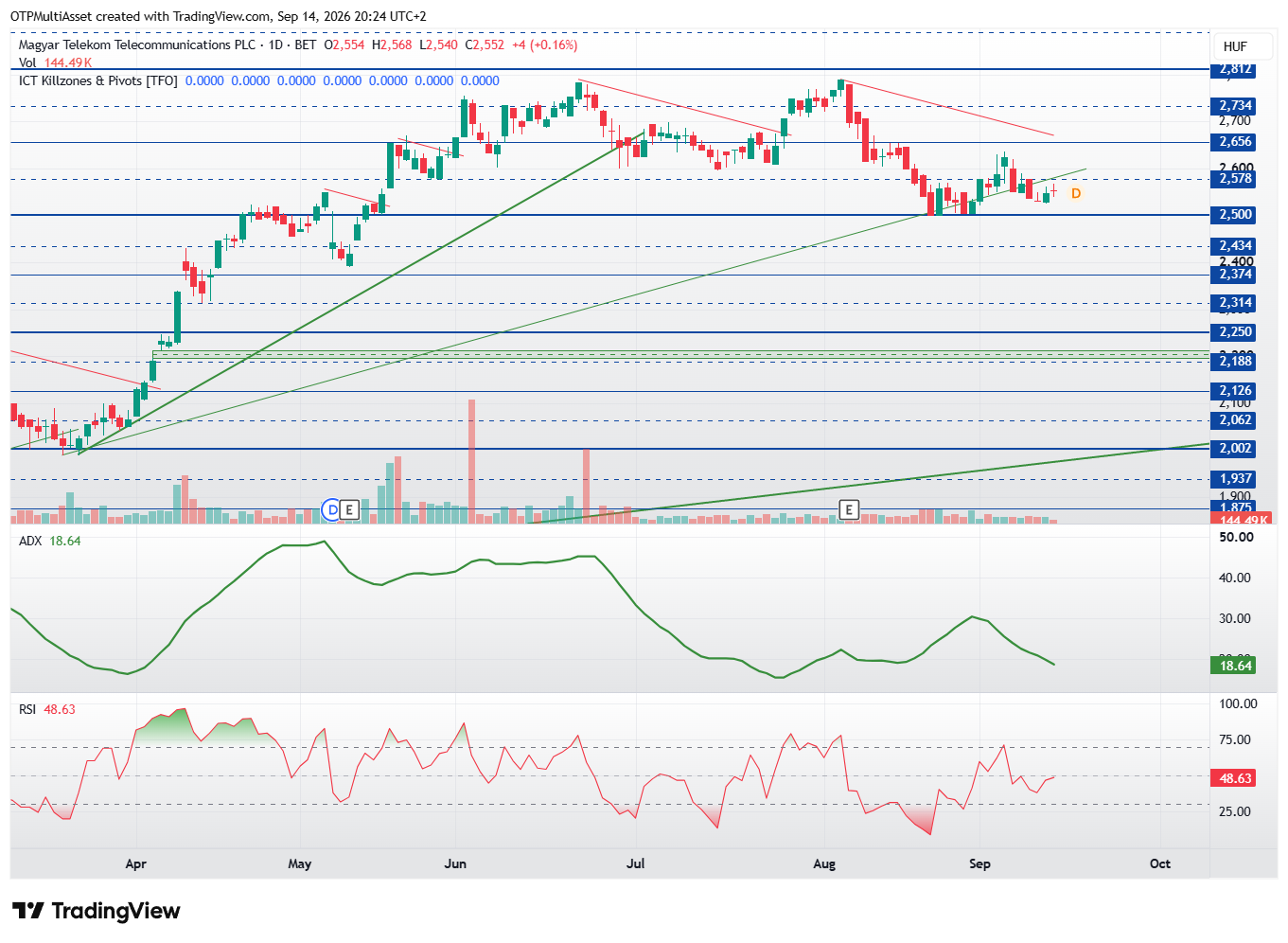Click the Jun label on time axis
Screen dimensions: 1288x943
pos(456,863)
